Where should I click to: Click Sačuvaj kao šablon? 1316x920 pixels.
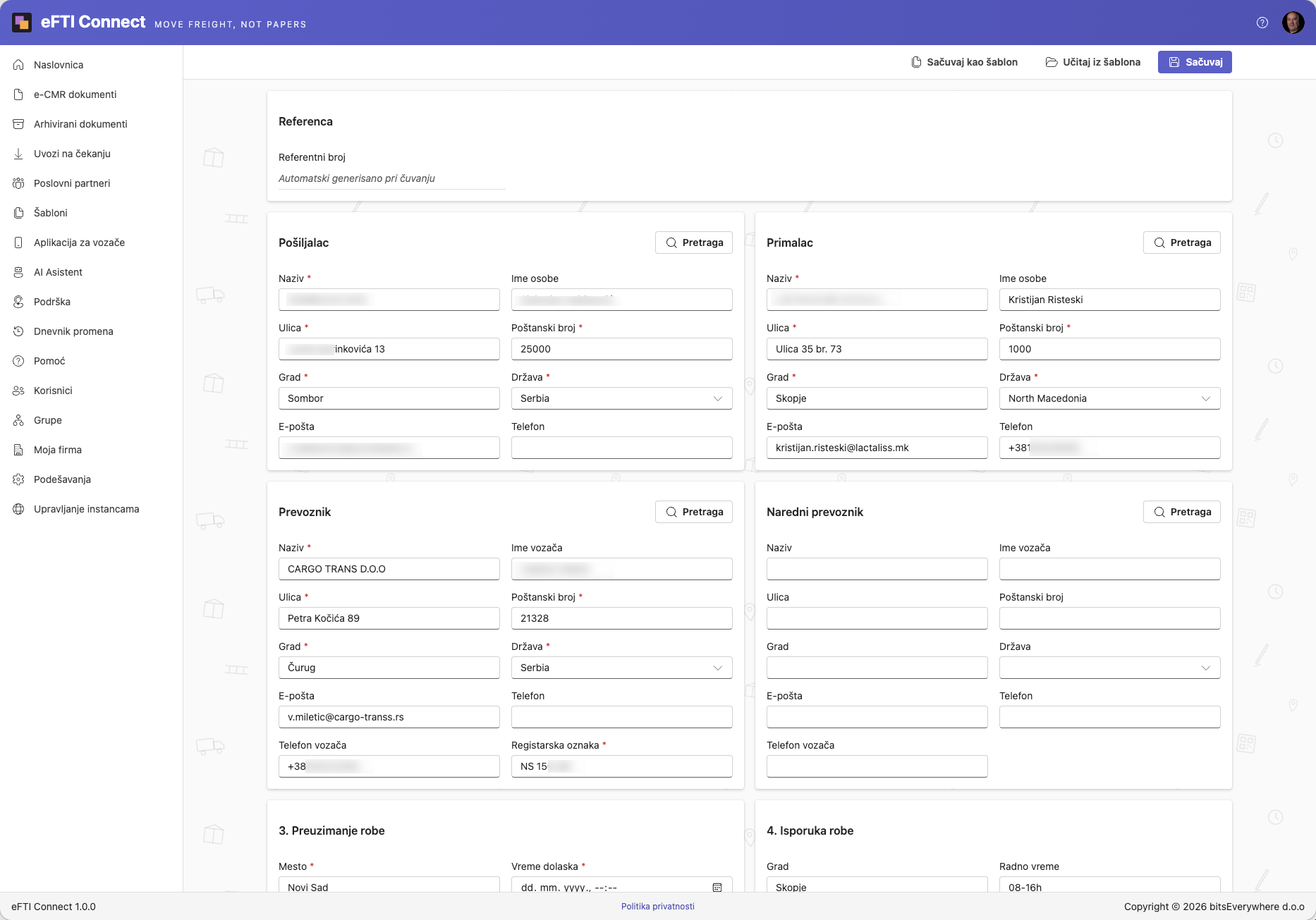tap(964, 62)
